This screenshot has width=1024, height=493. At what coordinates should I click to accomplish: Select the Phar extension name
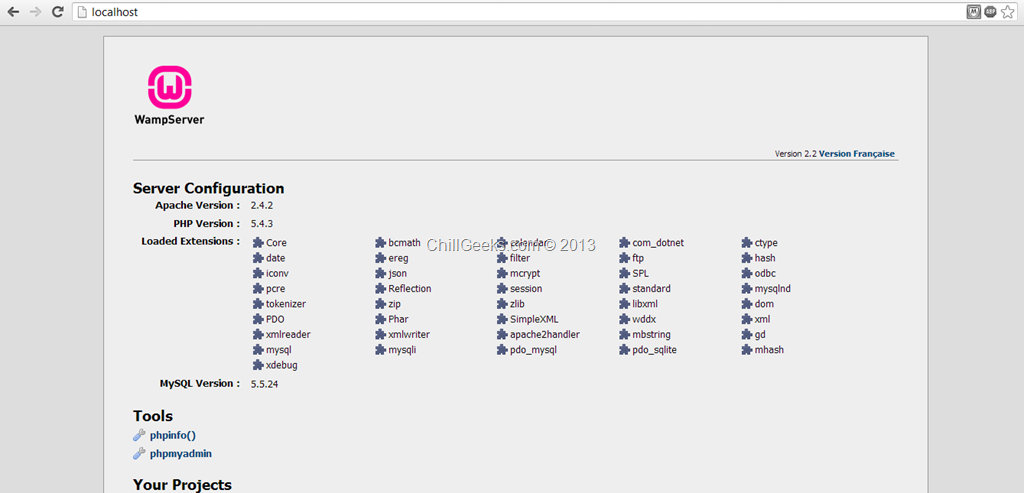398,319
